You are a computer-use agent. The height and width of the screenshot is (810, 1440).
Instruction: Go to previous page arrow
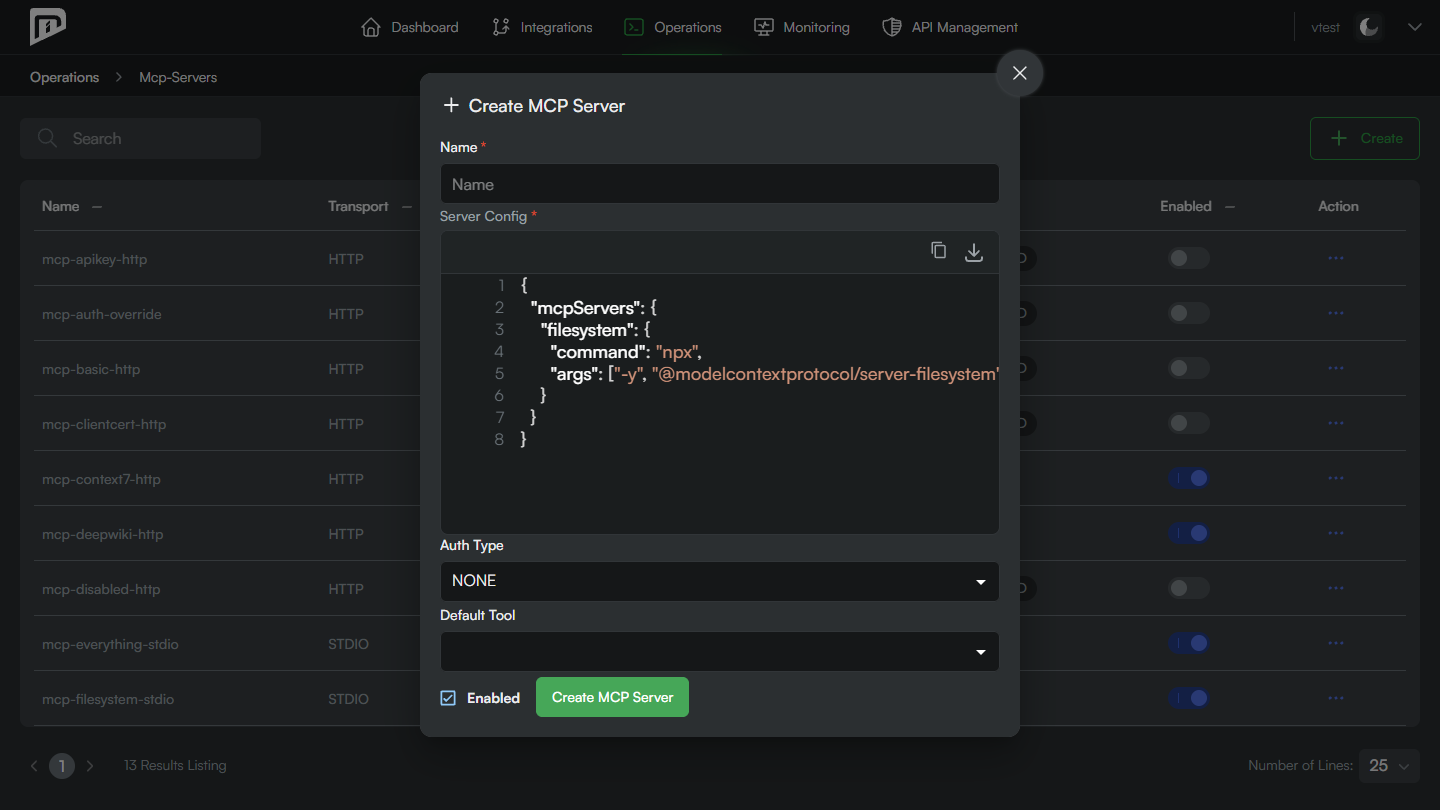[x=34, y=766]
